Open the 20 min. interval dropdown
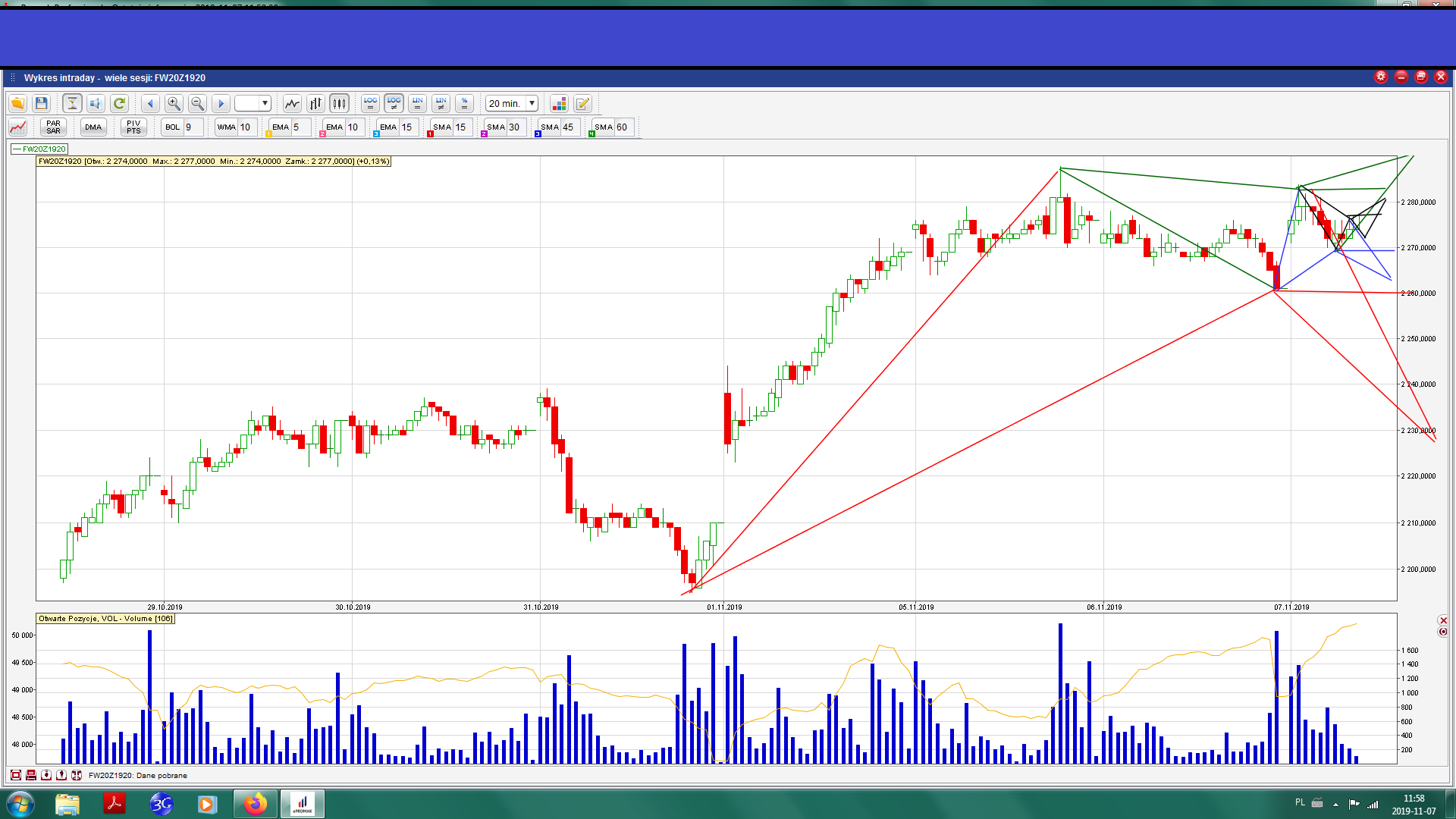The width and height of the screenshot is (1456, 819). point(532,104)
